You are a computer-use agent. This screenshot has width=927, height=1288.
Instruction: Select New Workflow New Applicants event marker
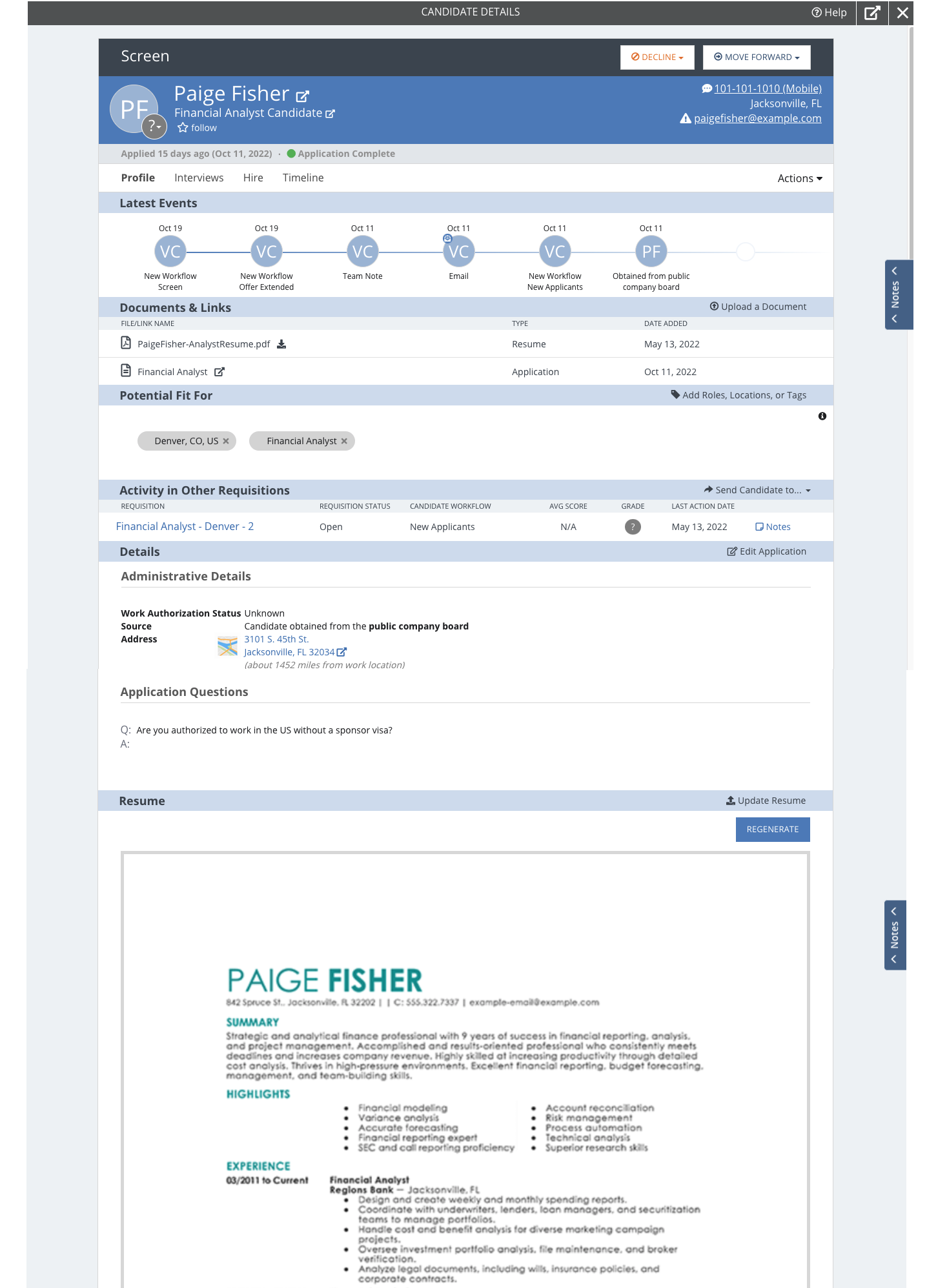555,251
